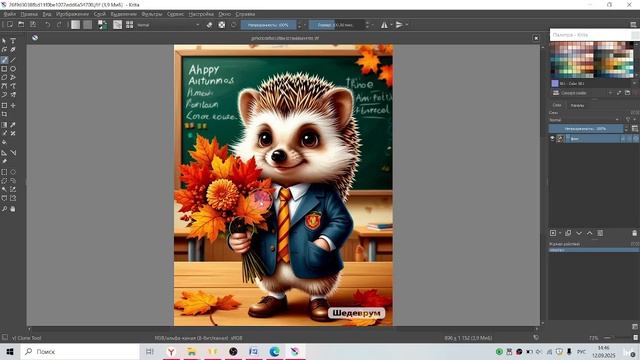The height and width of the screenshot is (360, 640).
Task: Adjust the toolbar brush size slider
Action: pyautogui.click(x=336, y=25)
